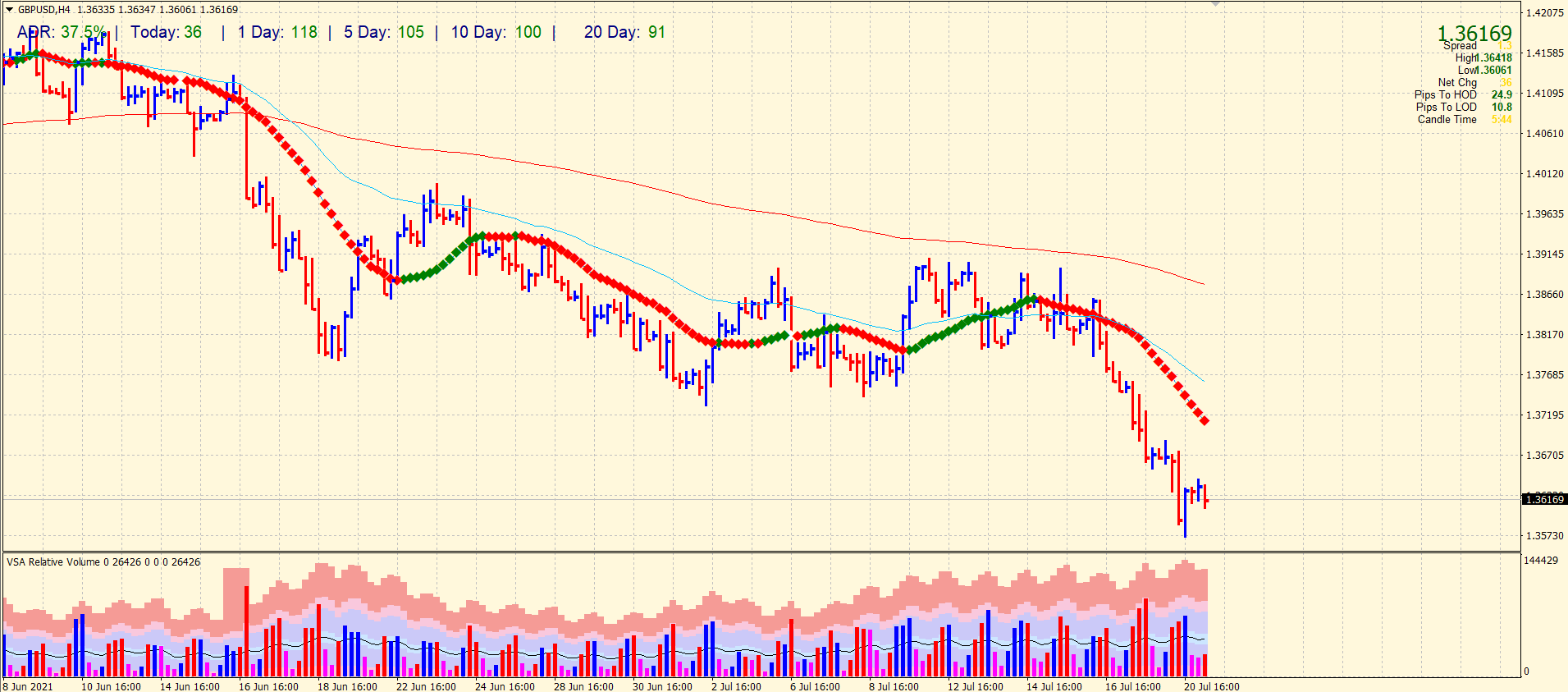The height and width of the screenshot is (692, 1568).
Task: Click the '14 Jun 16:00' time label
Action: click(190, 687)
